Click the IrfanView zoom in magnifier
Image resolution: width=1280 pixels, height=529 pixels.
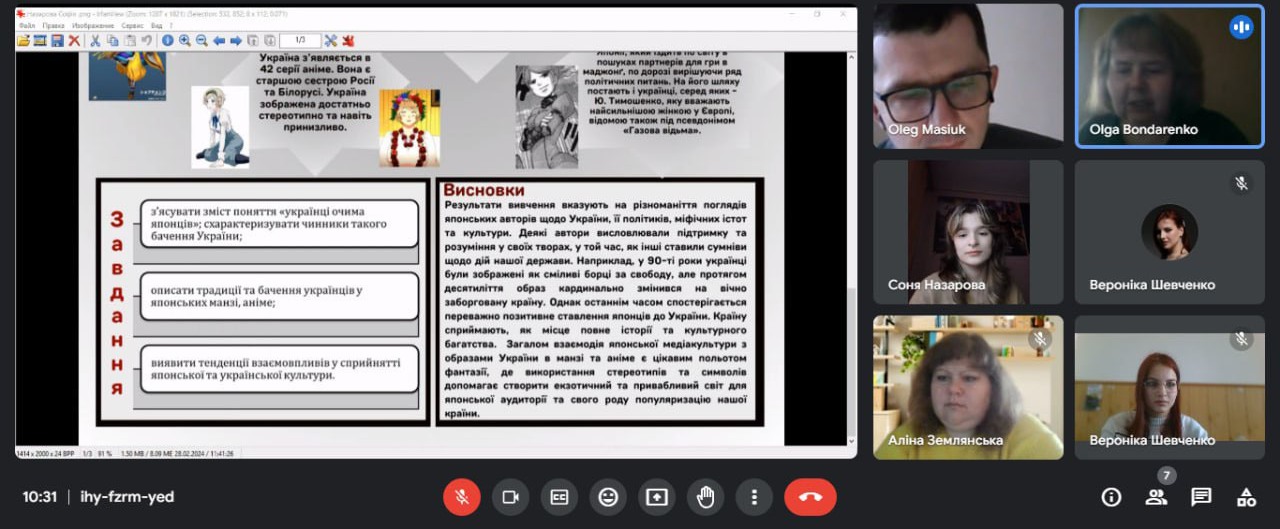tap(185, 41)
